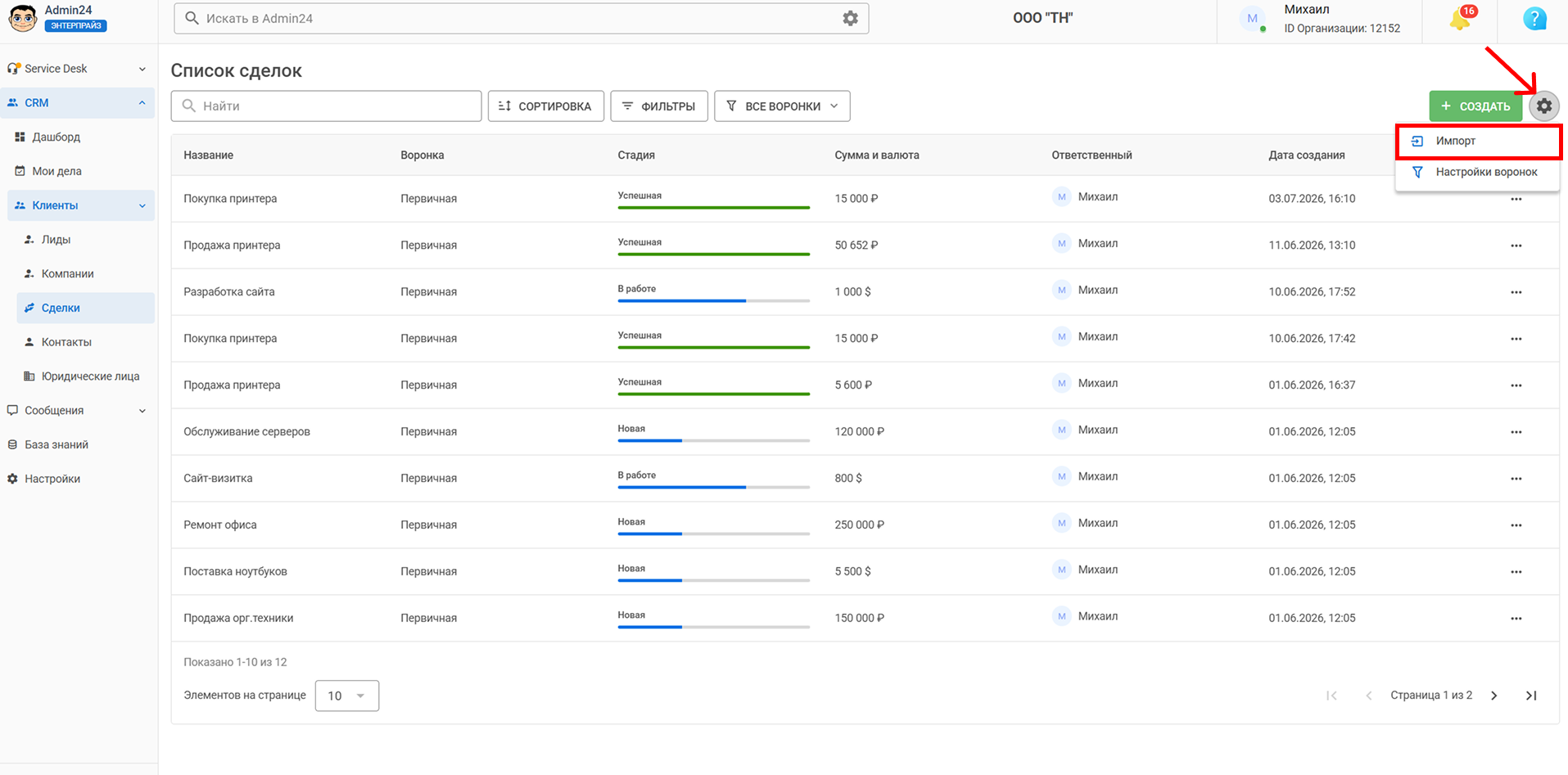The image size is (1568, 775).
Task: Click first page arrow in pagination
Action: pyautogui.click(x=1331, y=696)
